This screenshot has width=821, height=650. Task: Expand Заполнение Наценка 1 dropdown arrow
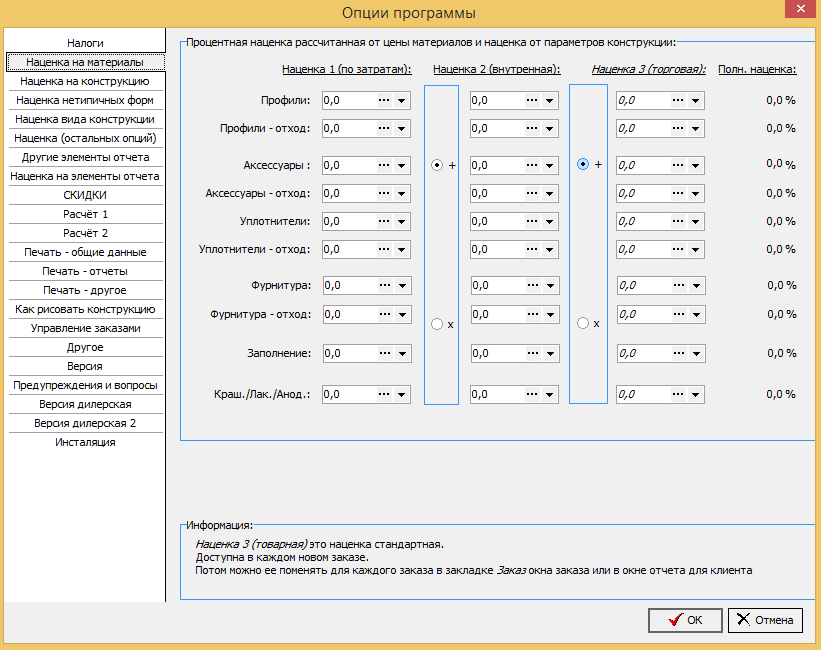click(402, 353)
